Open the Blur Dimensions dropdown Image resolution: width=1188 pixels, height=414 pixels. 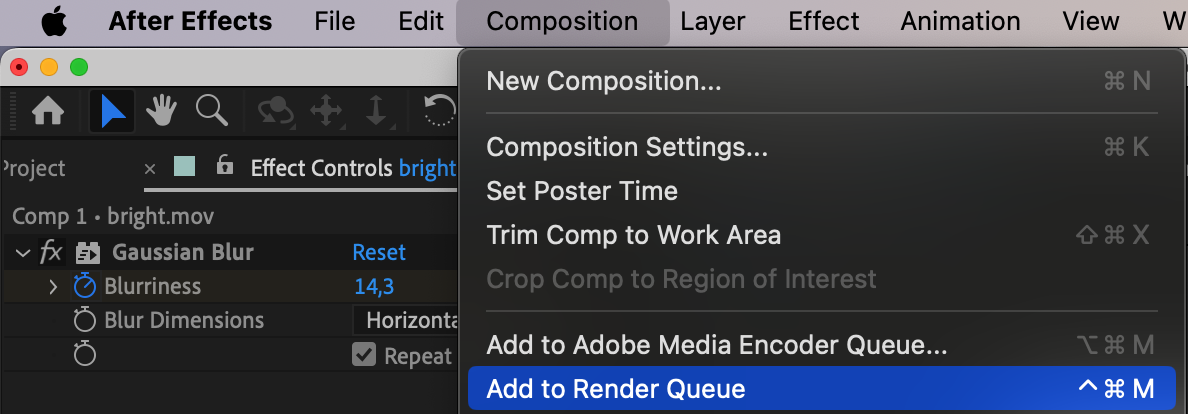406,320
